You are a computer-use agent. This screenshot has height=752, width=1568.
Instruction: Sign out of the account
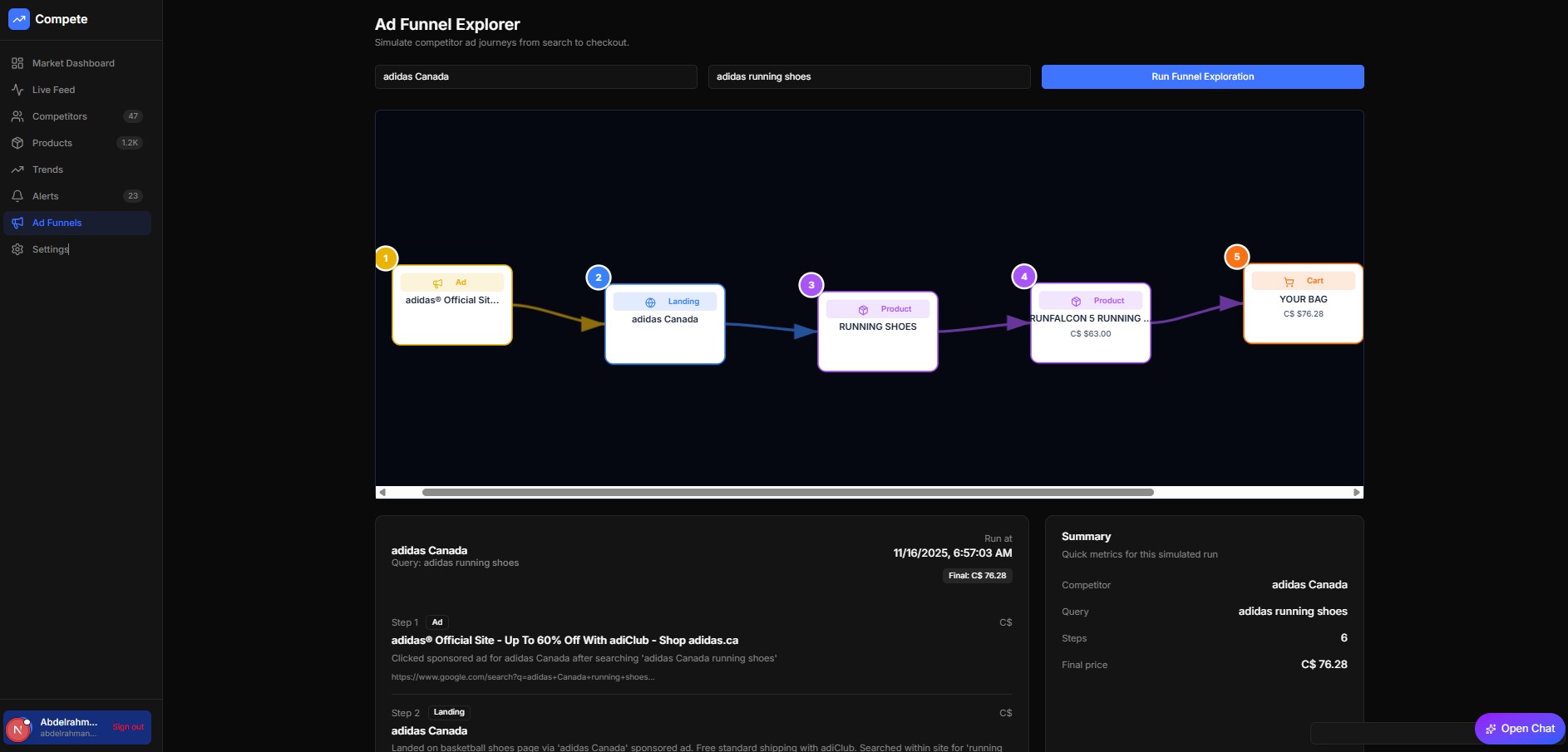coord(128,727)
